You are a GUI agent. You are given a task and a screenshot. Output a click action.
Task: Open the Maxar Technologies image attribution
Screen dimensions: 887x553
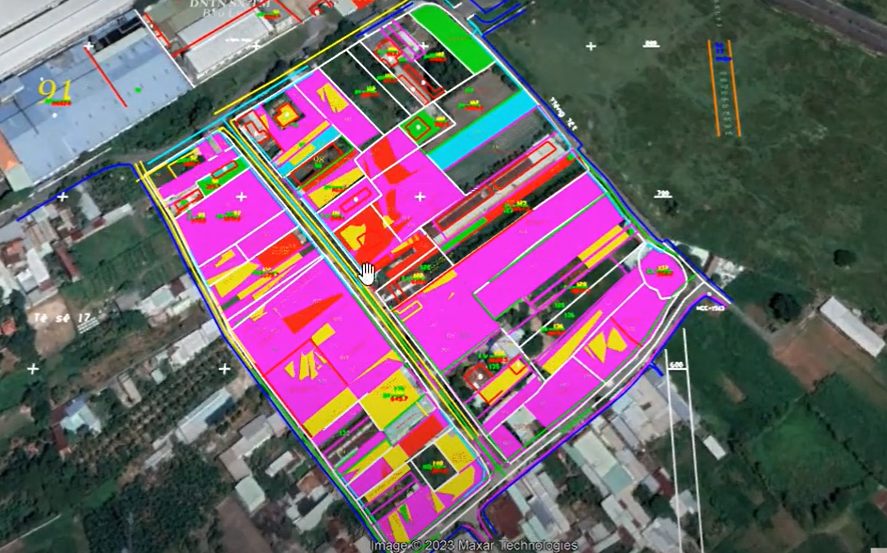473,545
